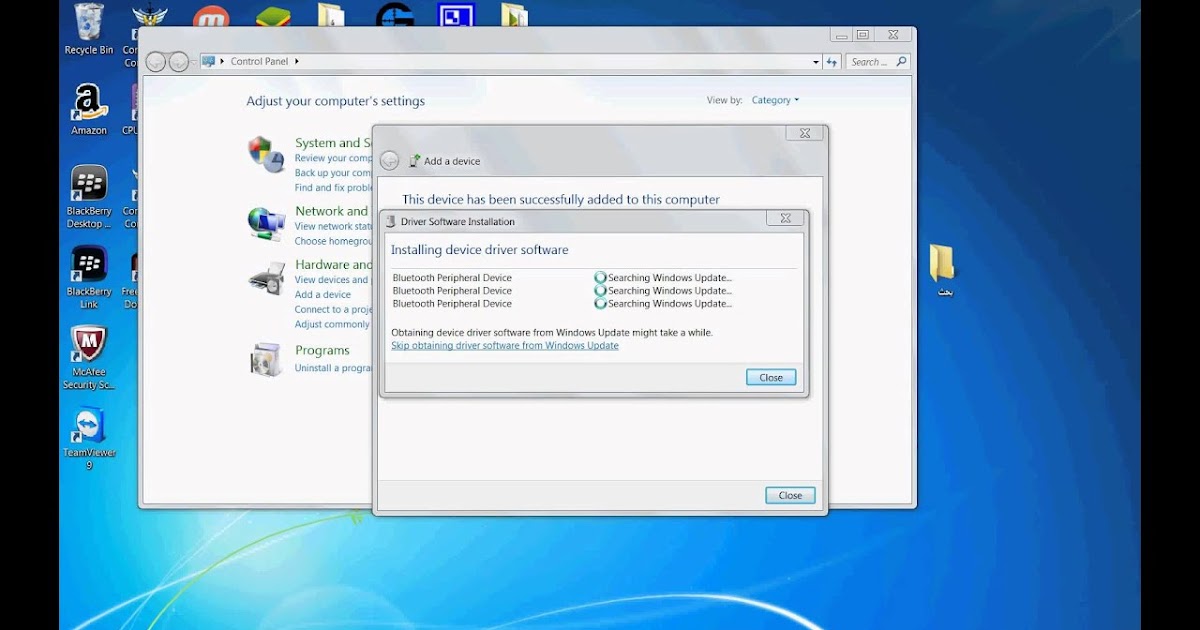Open the Recycle Bin desktop icon
Image resolution: width=1200 pixels, height=630 pixels.
(88, 28)
